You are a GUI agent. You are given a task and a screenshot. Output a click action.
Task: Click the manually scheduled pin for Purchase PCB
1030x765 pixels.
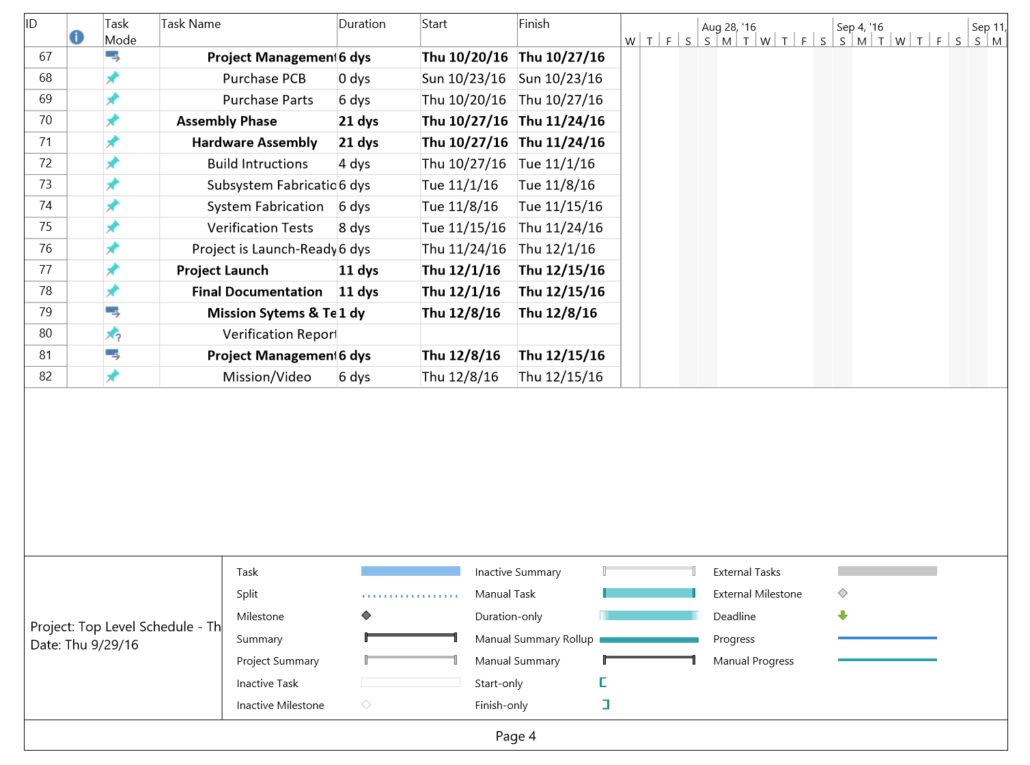[x=113, y=78]
